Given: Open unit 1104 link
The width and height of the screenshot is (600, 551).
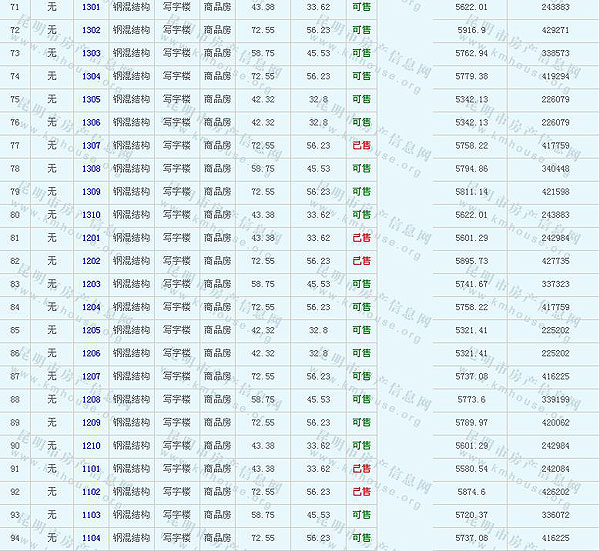Looking at the screenshot, I should [x=91, y=537].
